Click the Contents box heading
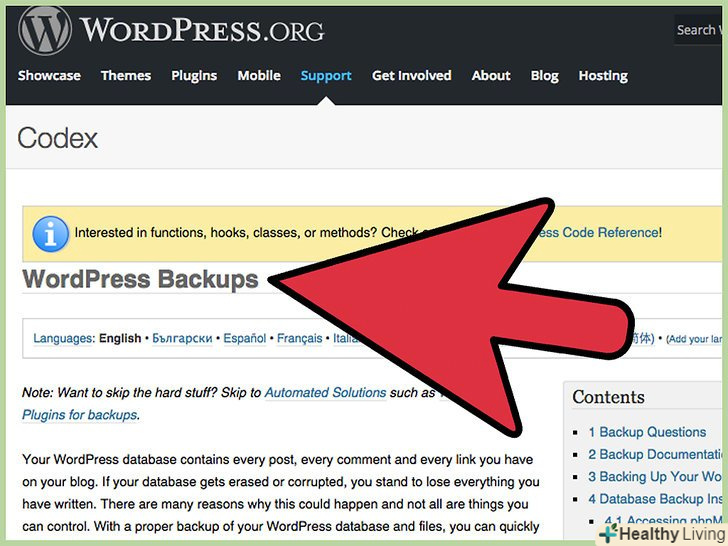This screenshot has height=546, width=728. pos(608,397)
